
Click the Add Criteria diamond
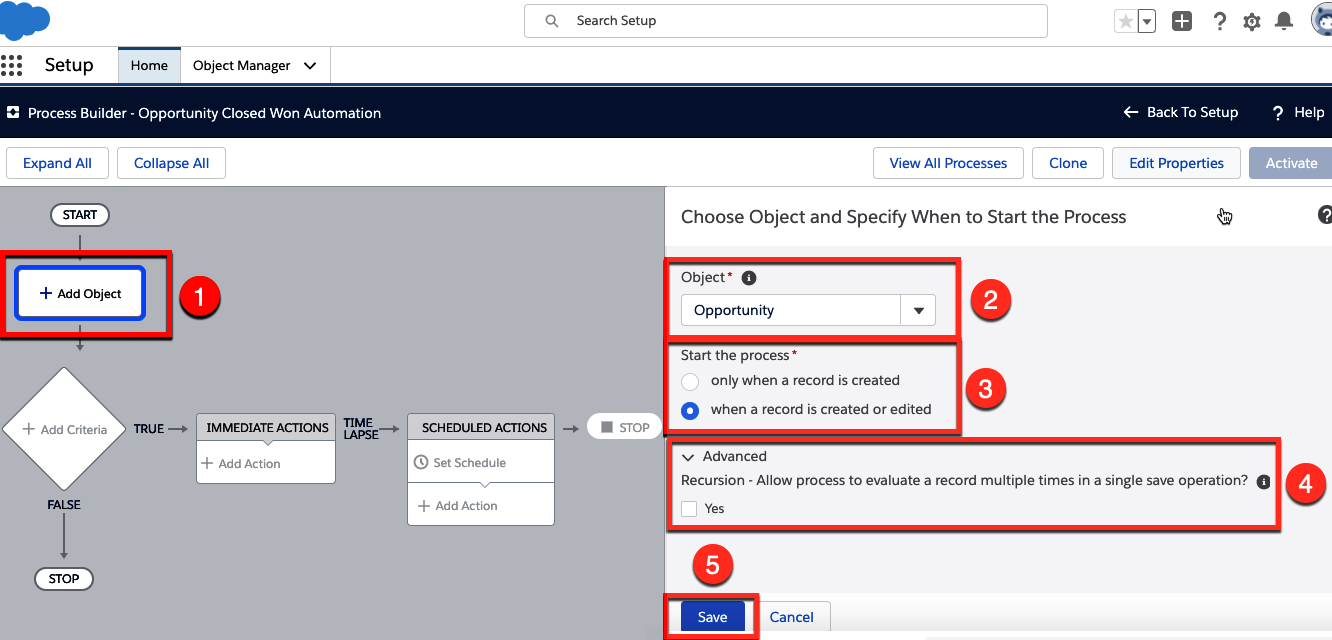[65, 429]
